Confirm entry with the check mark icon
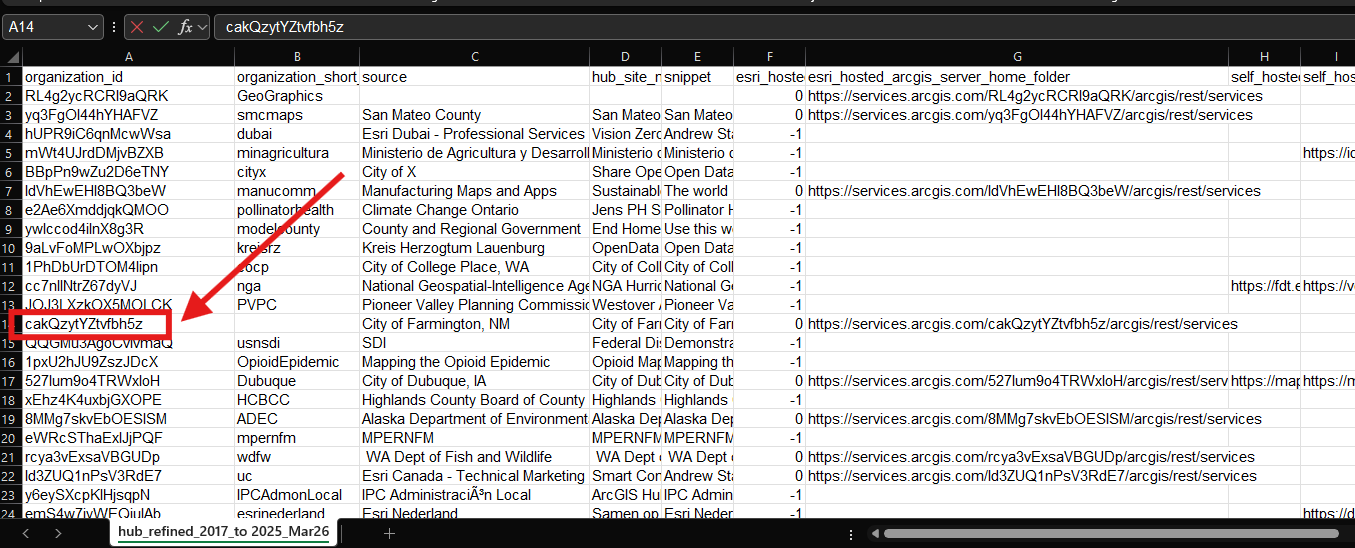The image size is (1355, 548). coord(160,27)
